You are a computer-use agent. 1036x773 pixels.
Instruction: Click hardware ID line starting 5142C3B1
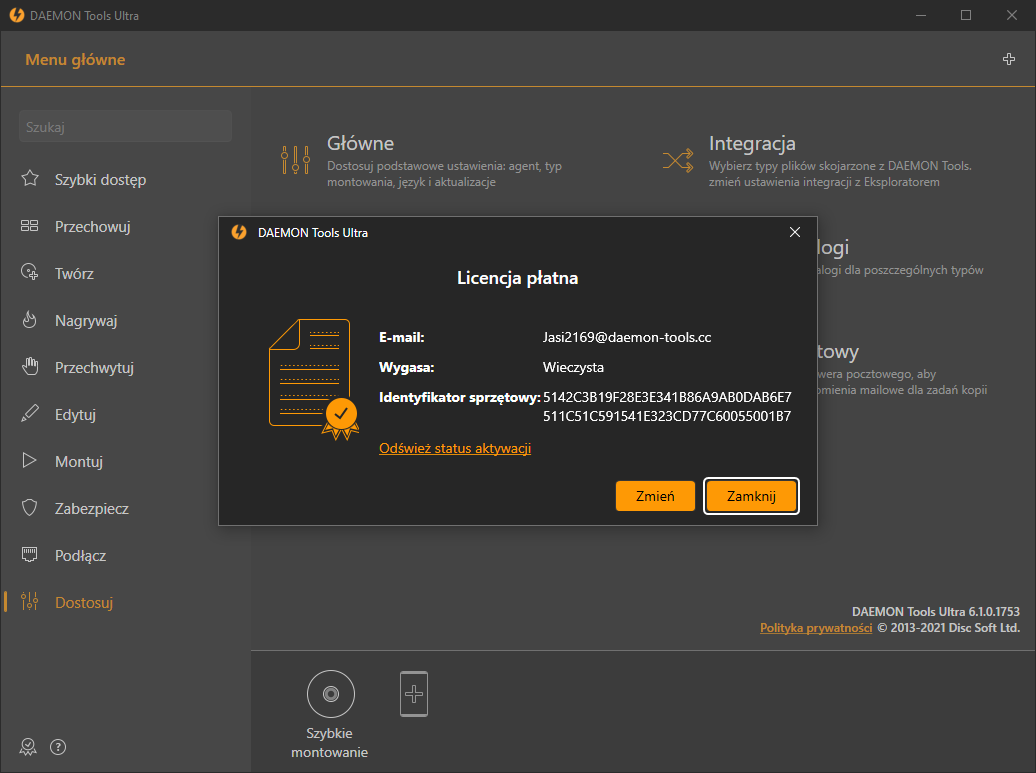click(x=667, y=397)
